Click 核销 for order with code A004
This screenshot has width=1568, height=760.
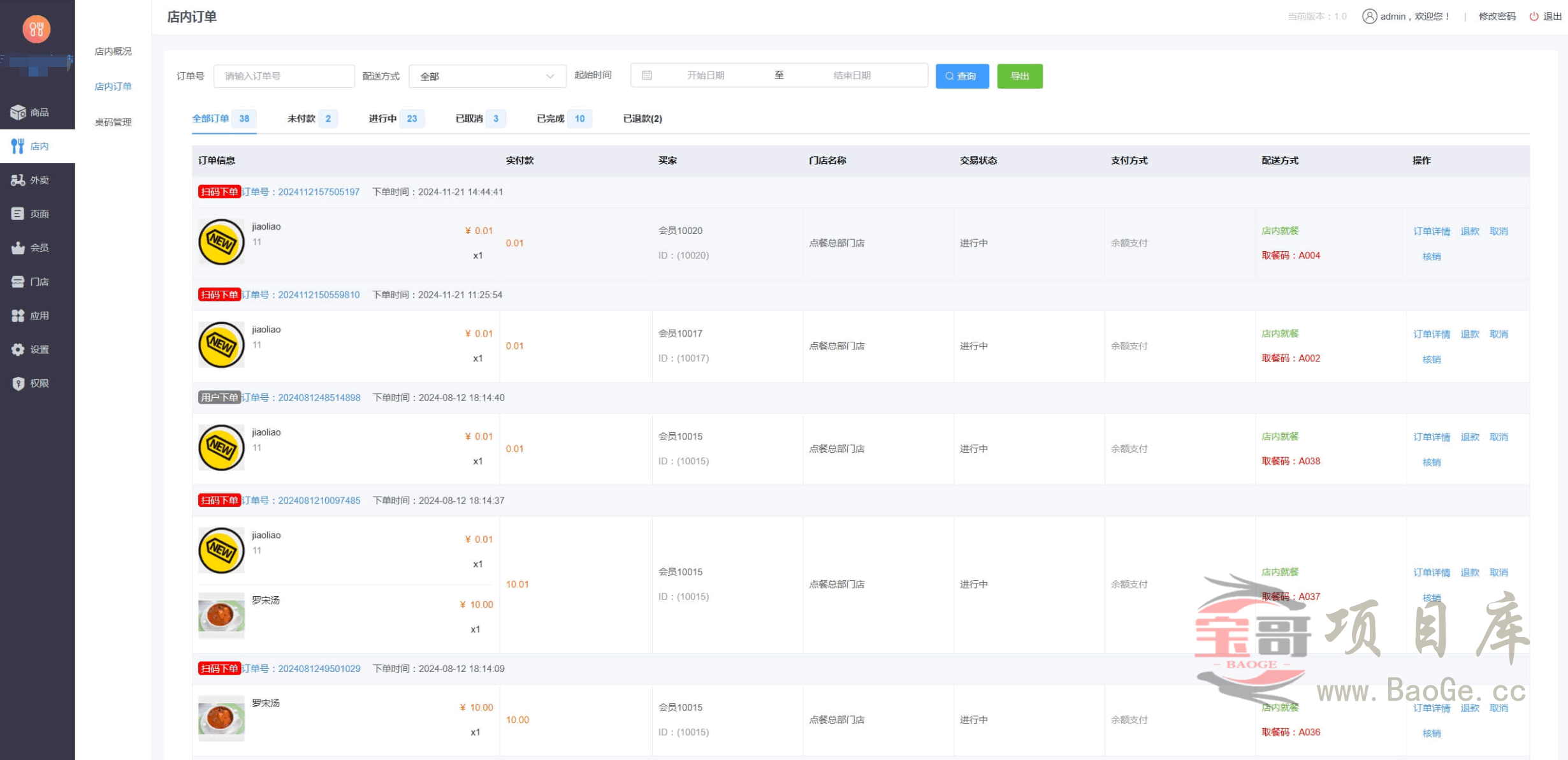point(1431,256)
